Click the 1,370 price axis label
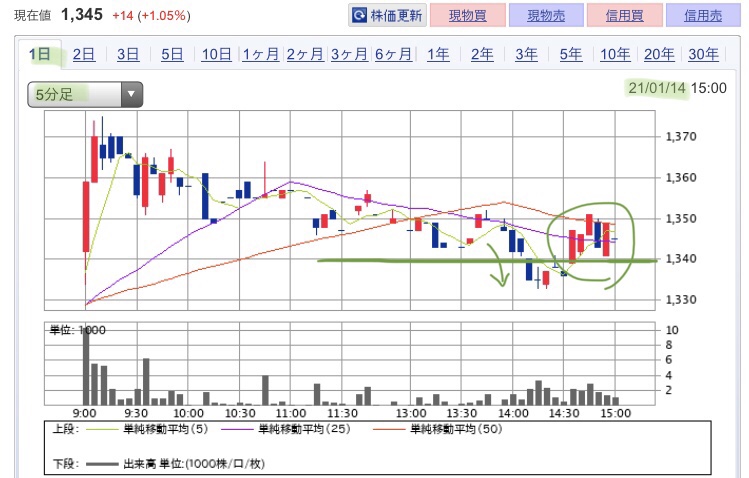 tap(681, 137)
